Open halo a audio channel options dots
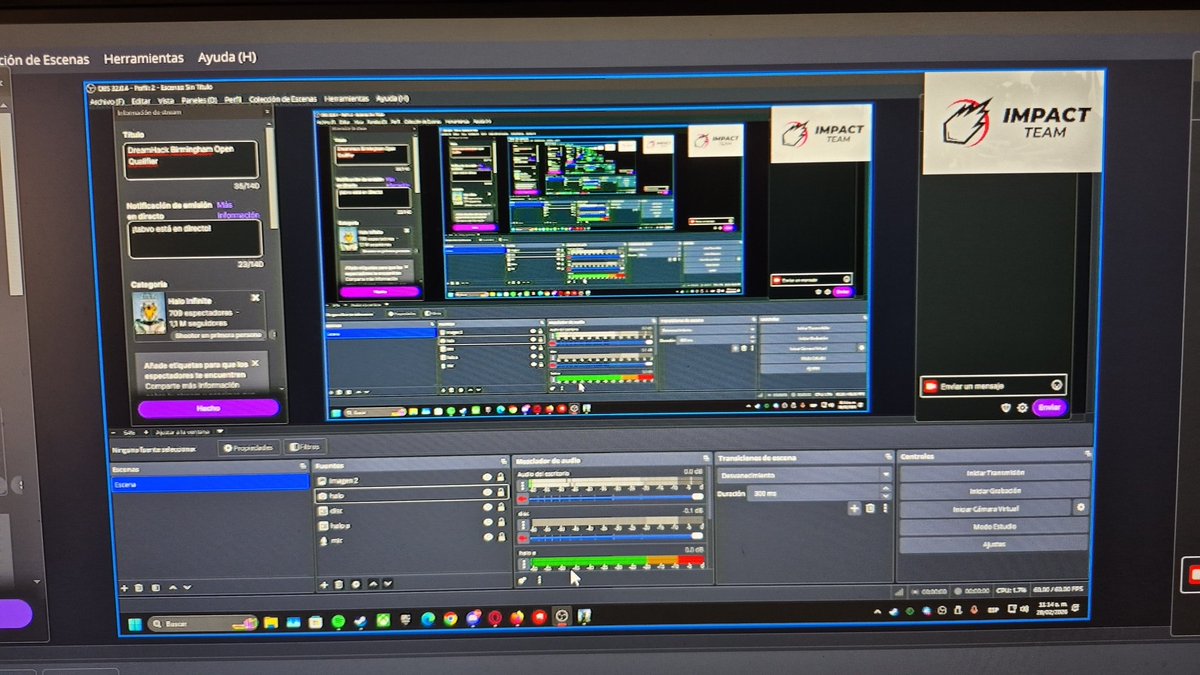 click(x=522, y=564)
